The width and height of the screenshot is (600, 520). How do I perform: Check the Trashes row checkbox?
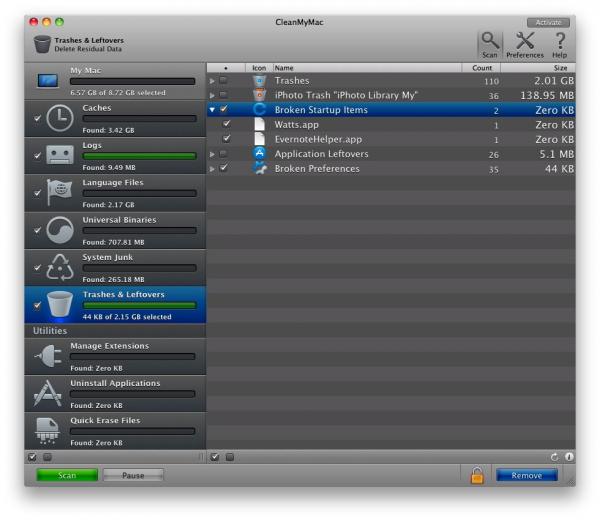(223, 80)
